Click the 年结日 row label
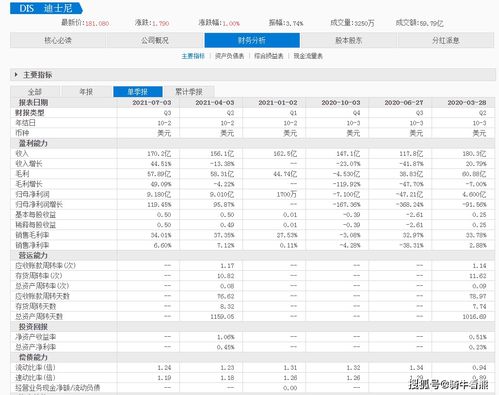The height and width of the screenshot is (395, 499). click(25, 123)
